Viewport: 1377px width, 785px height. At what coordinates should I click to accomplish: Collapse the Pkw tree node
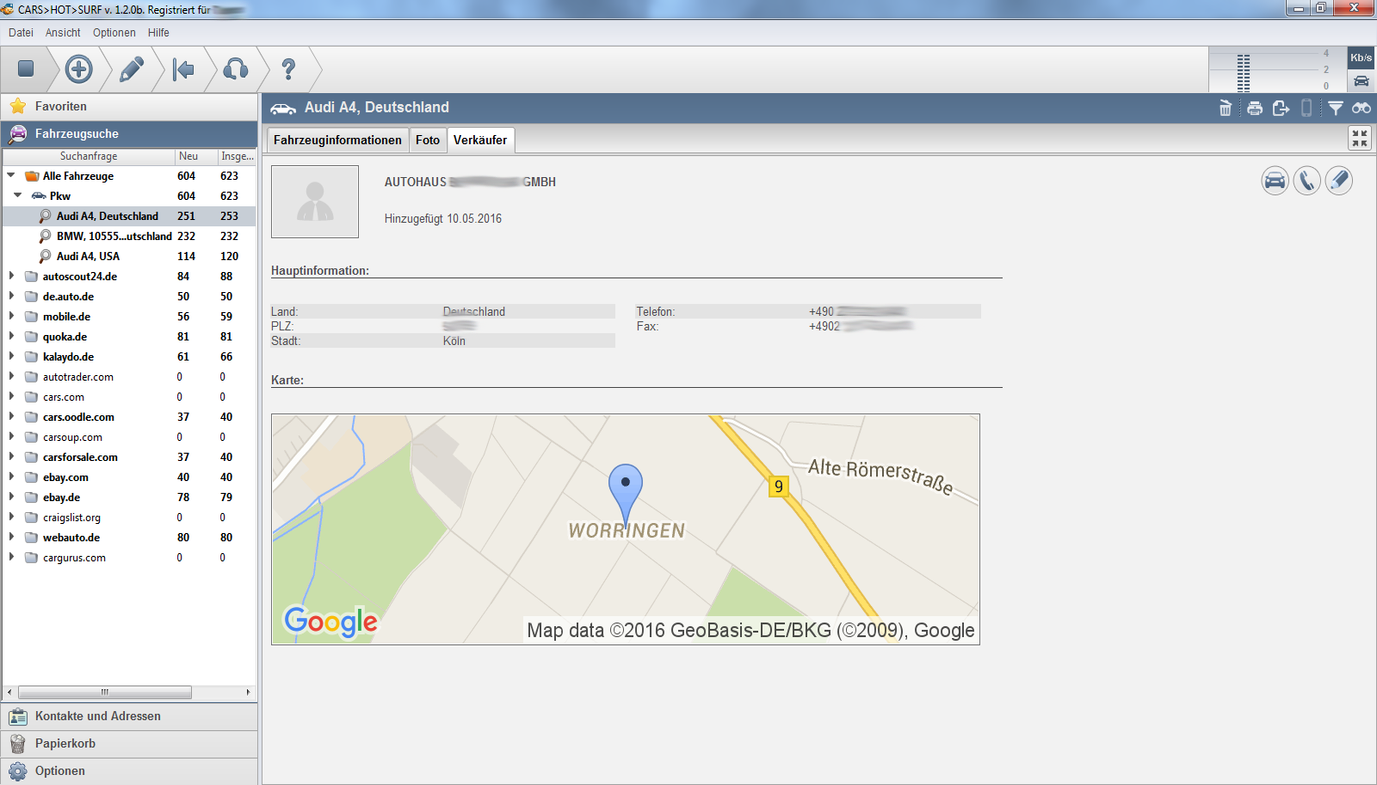18,196
